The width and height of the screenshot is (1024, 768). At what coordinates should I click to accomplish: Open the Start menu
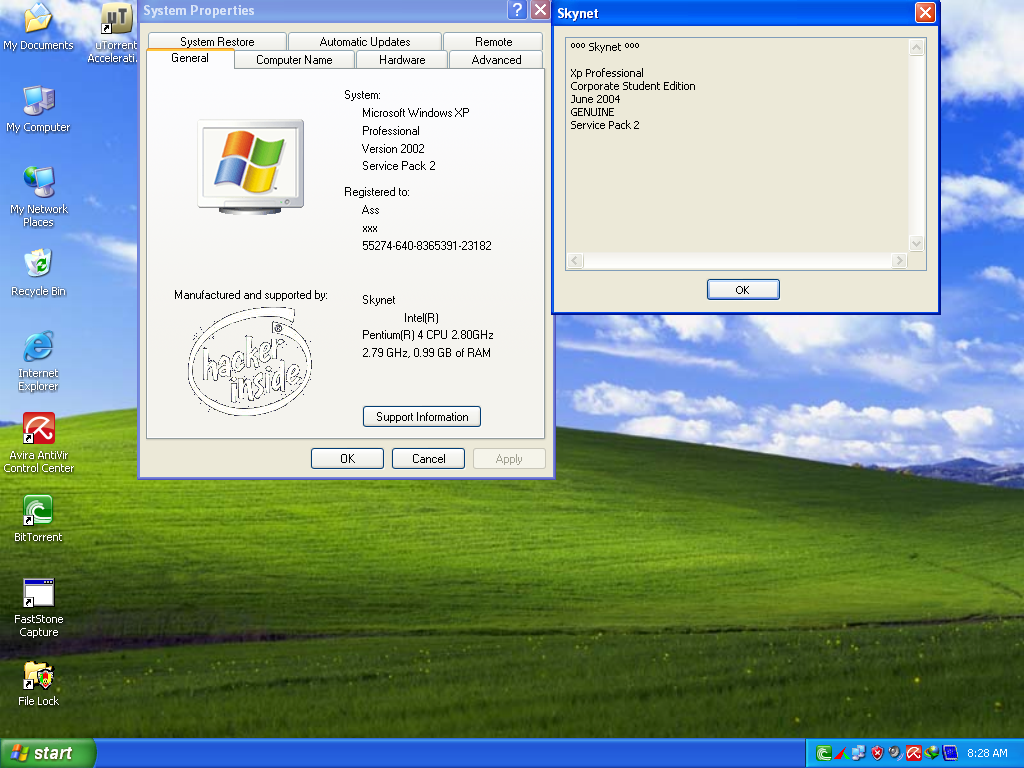coord(48,753)
